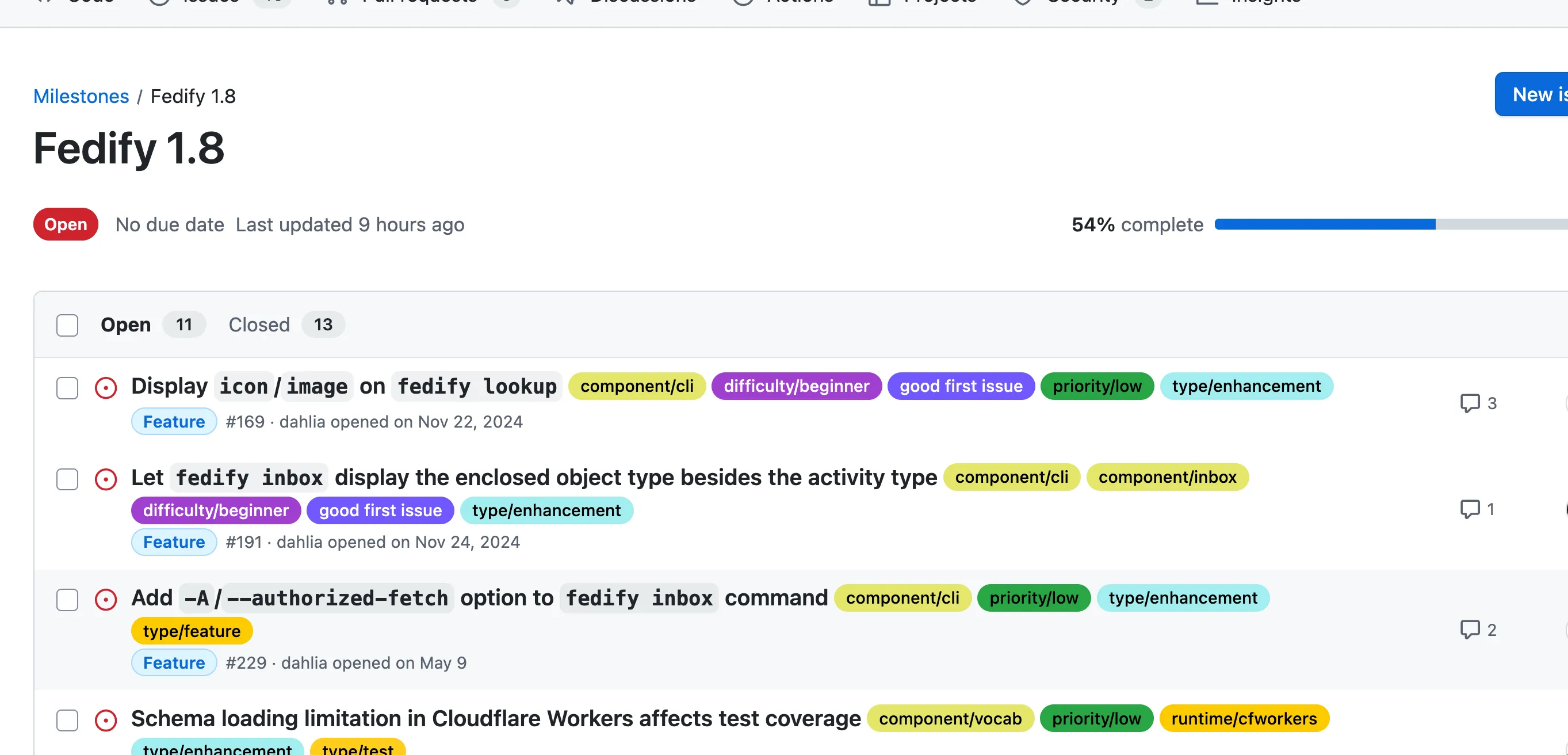Click the New issue button
The width and height of the screenshot is (1568, 755).
[1532, 94]
